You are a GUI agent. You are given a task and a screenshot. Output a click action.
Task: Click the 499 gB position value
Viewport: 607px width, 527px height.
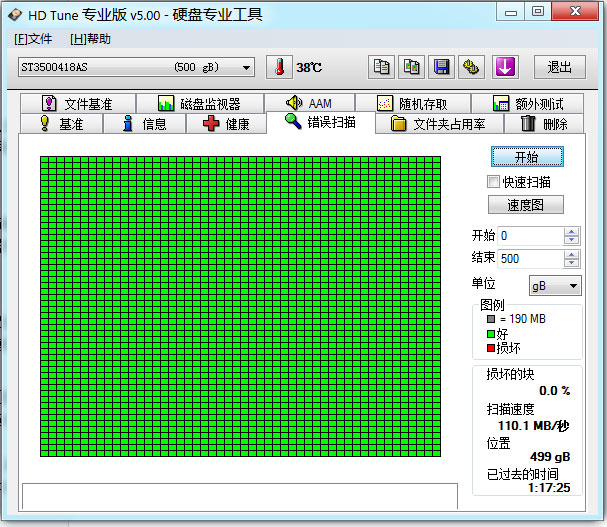tap(550, 457)
